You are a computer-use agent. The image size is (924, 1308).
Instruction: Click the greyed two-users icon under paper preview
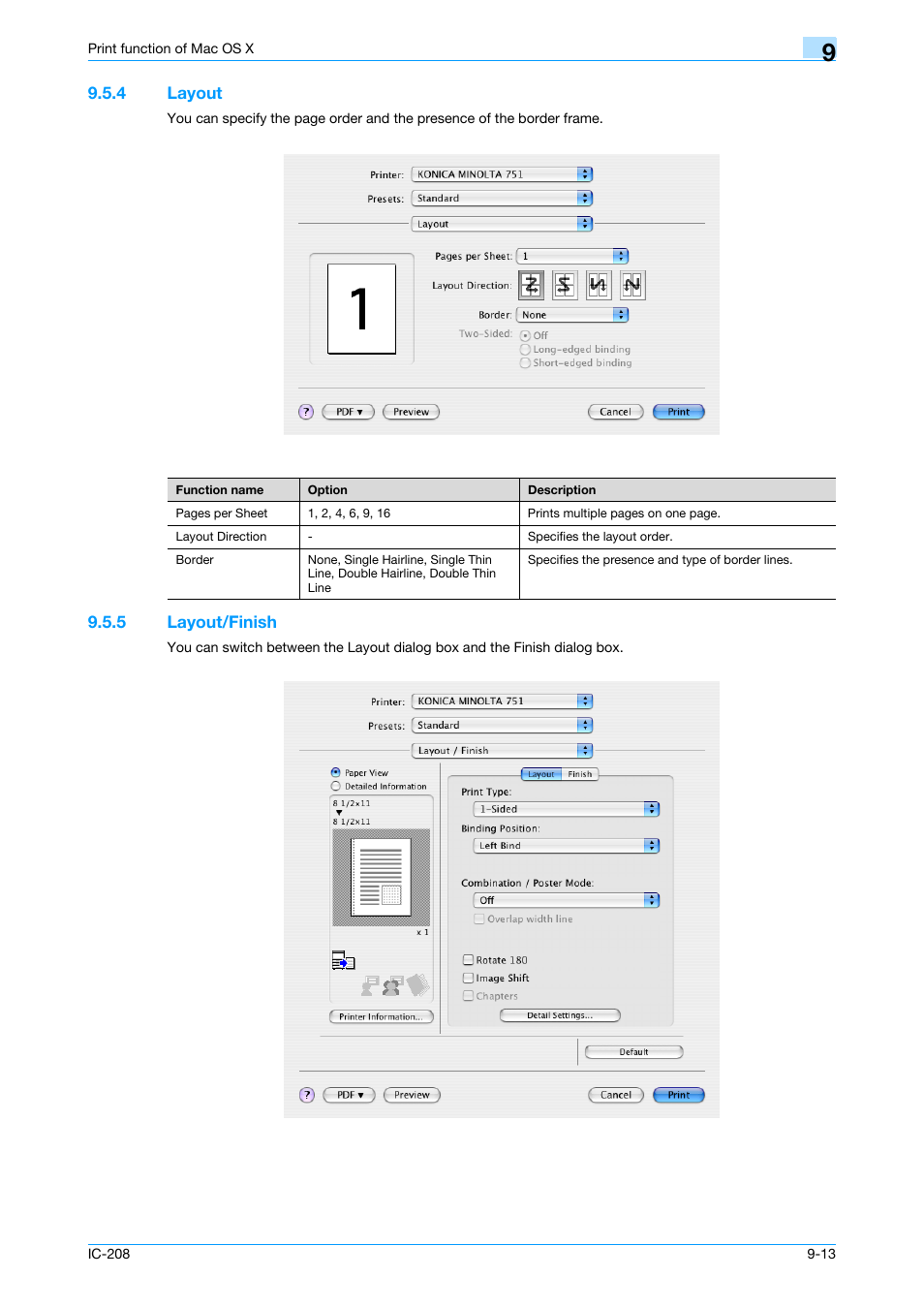coord(391,986)
